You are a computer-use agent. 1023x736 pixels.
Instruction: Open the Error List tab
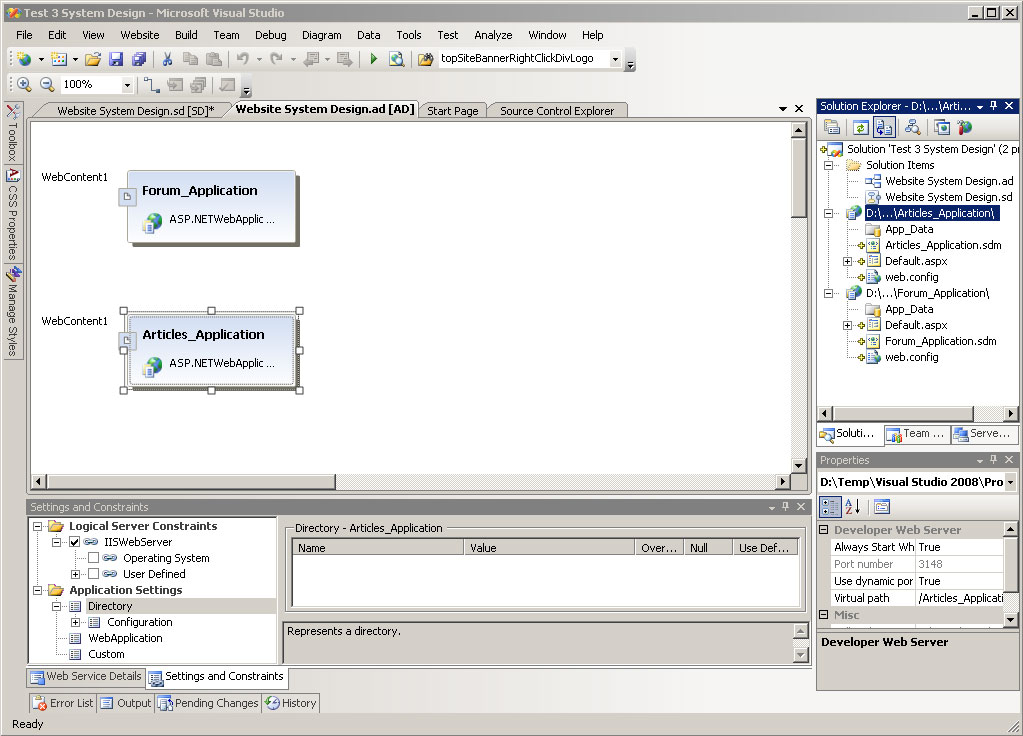click(64, 703)
